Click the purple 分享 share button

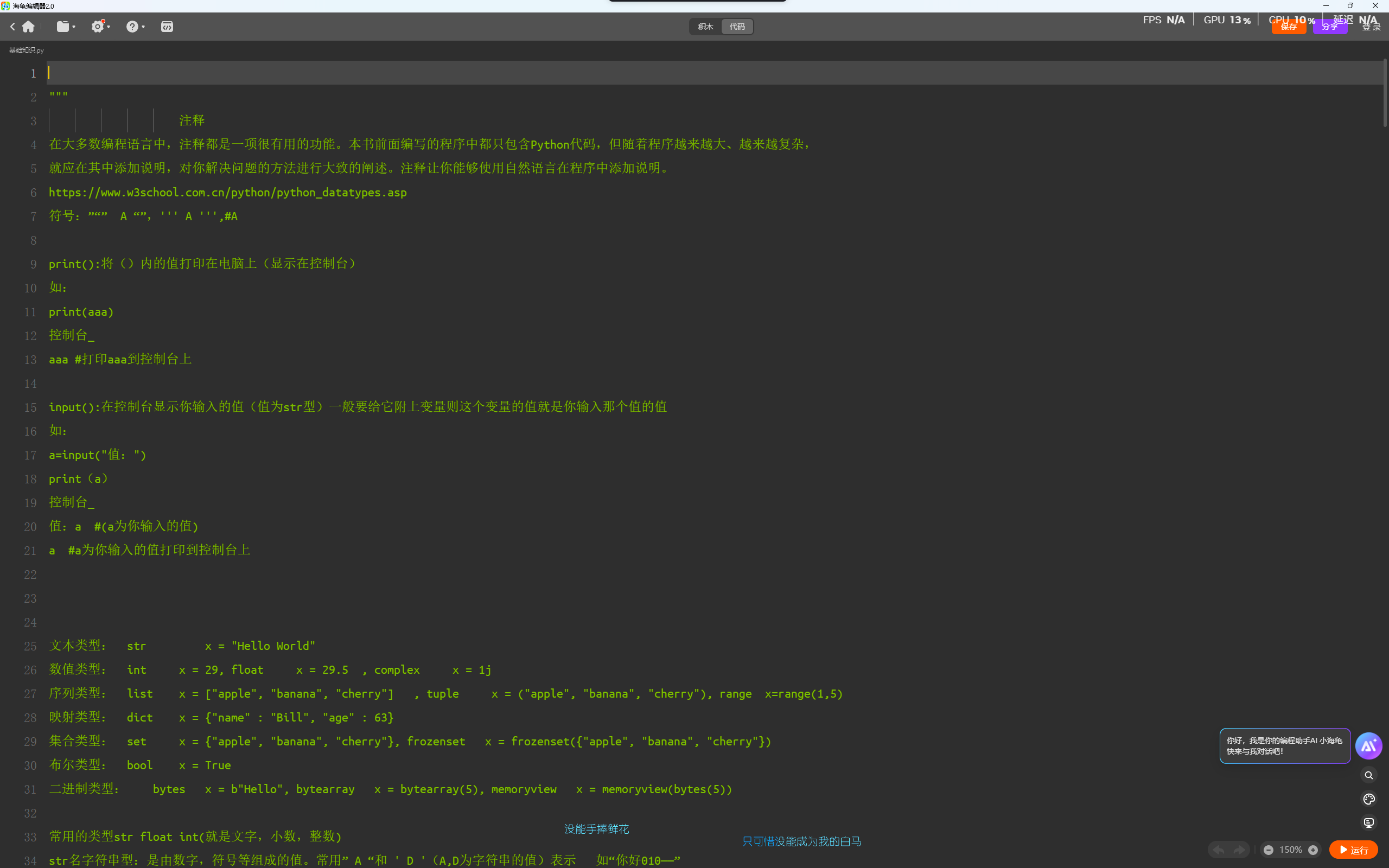point(1329,27)
